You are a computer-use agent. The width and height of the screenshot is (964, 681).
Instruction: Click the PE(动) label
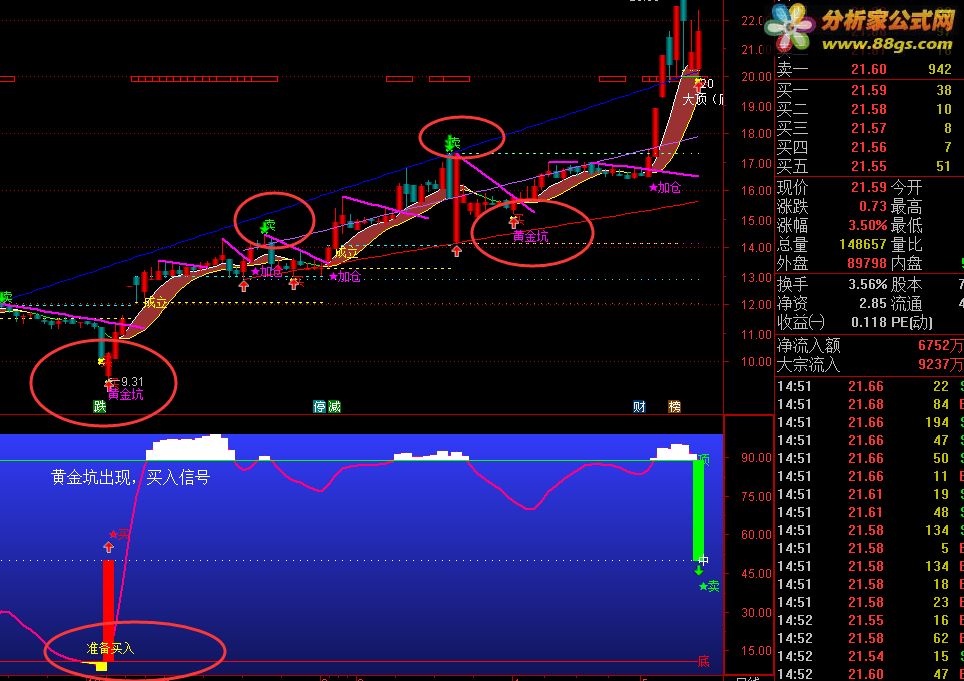[x=912, y=322]
